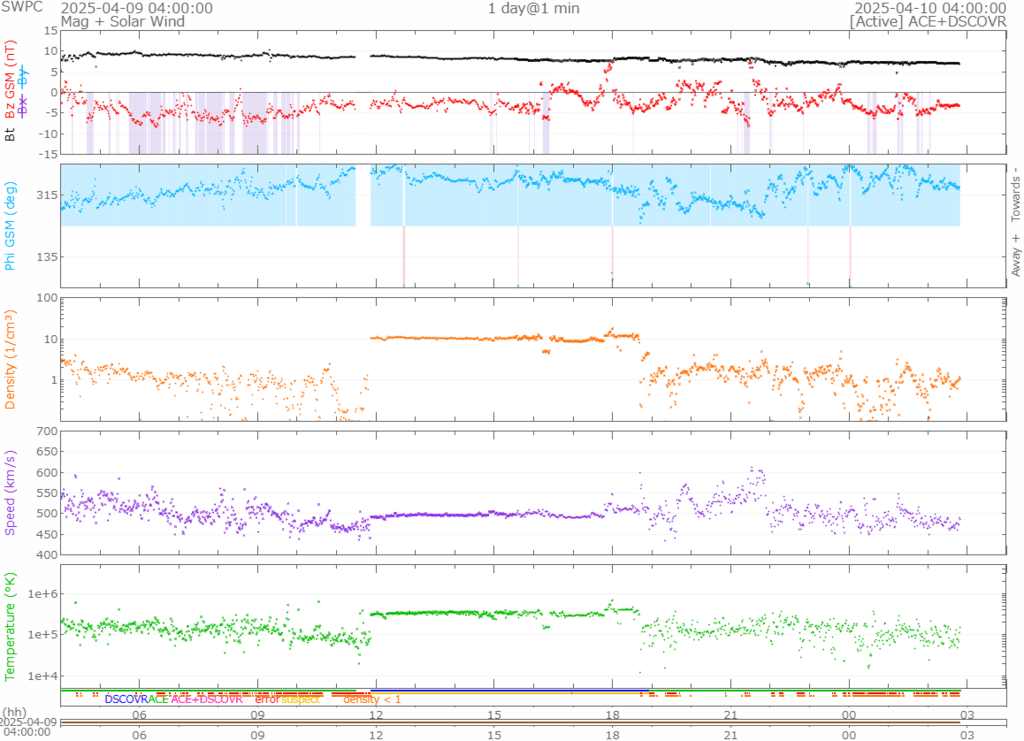Select the Phi GSM (deg) axis label

(12, 225)
